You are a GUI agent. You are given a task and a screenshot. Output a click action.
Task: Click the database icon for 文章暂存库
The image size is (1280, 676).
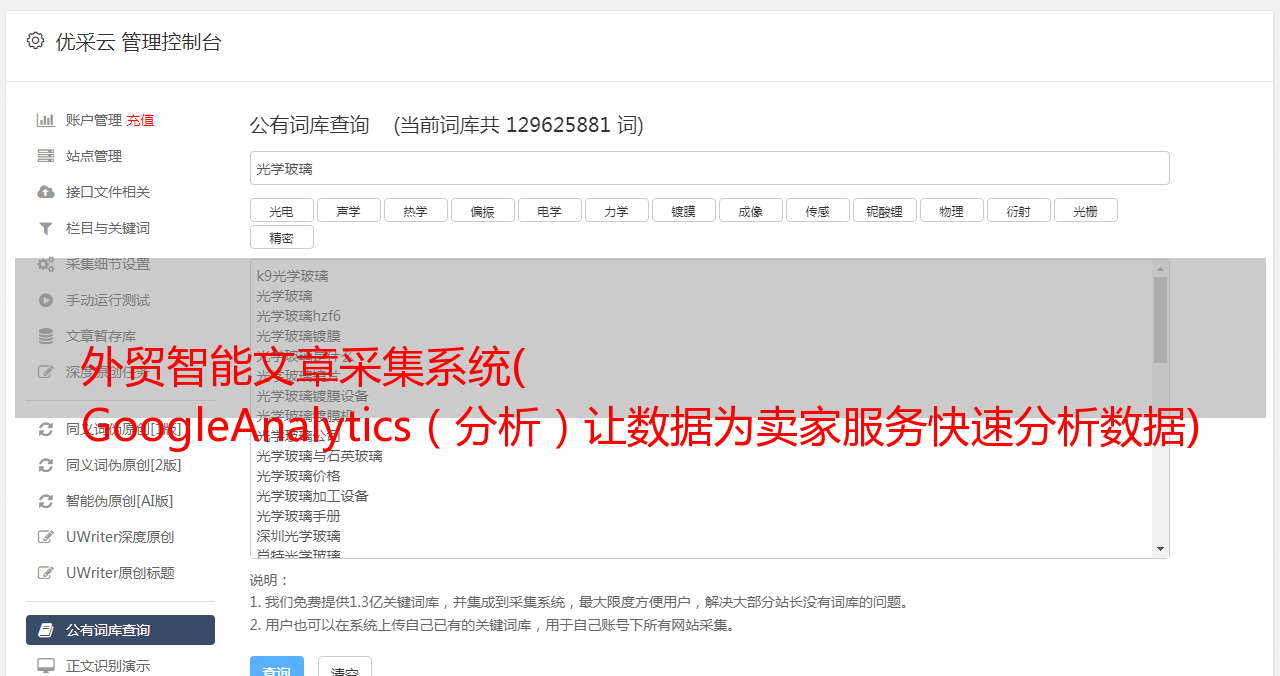(x=45, y=336)
